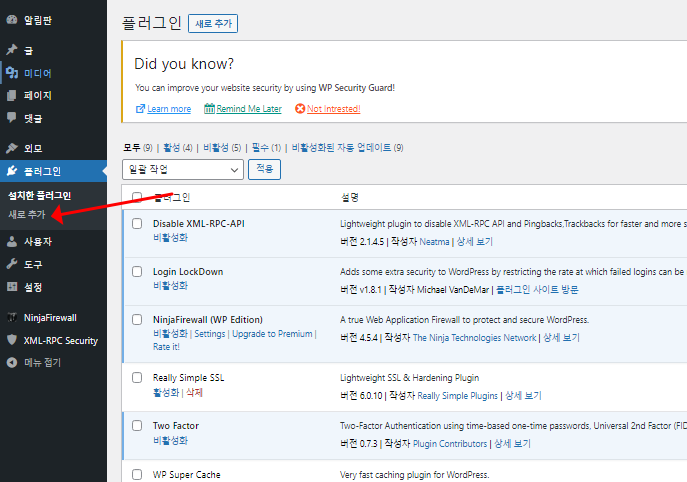The height and width of the screenshot is (482, 687).
Task: Click the Remind Me Later link
Action: tap(249, 109)
